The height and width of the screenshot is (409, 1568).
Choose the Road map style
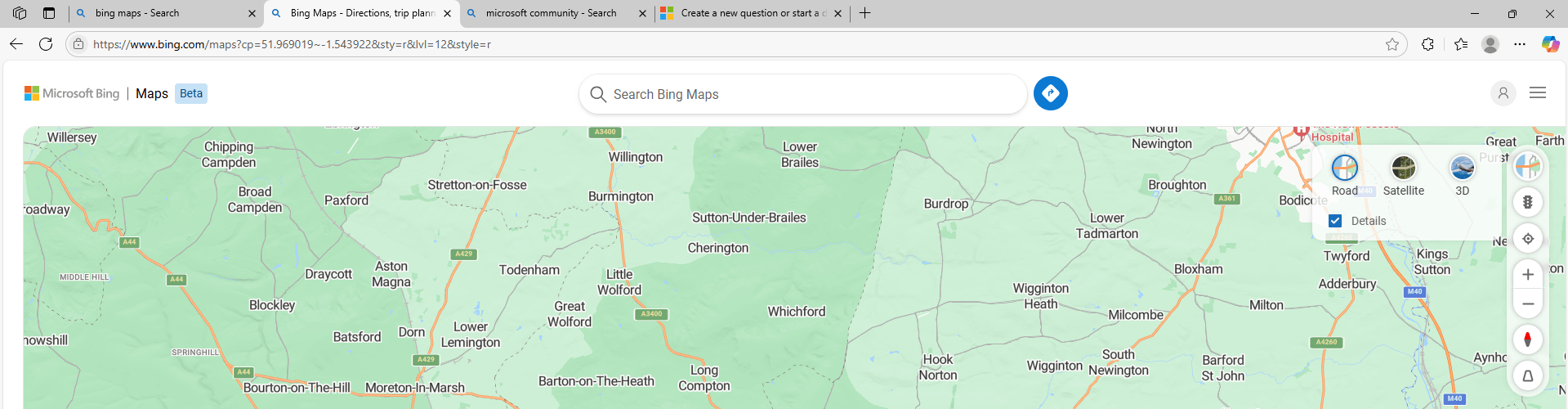[x=1344, y=175]
